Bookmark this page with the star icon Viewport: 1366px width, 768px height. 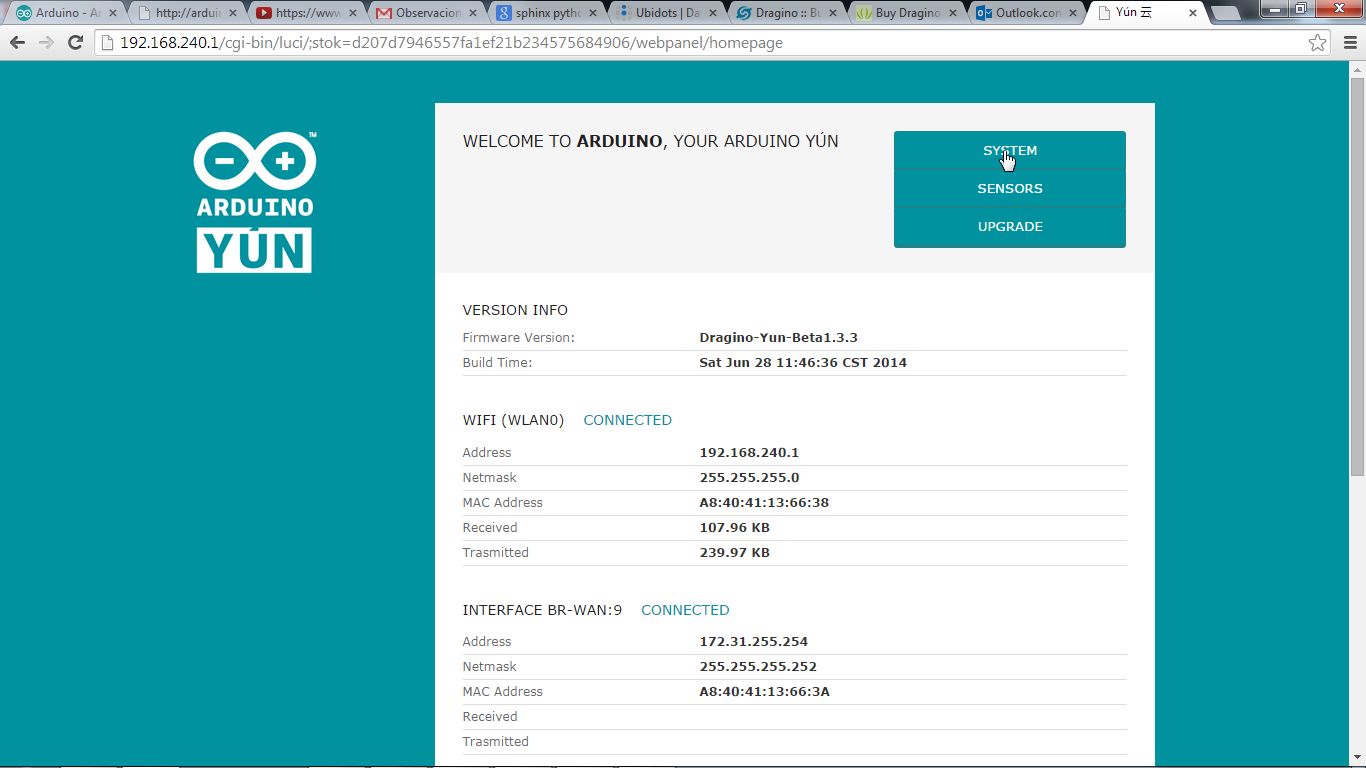(x=1318, y=43)
